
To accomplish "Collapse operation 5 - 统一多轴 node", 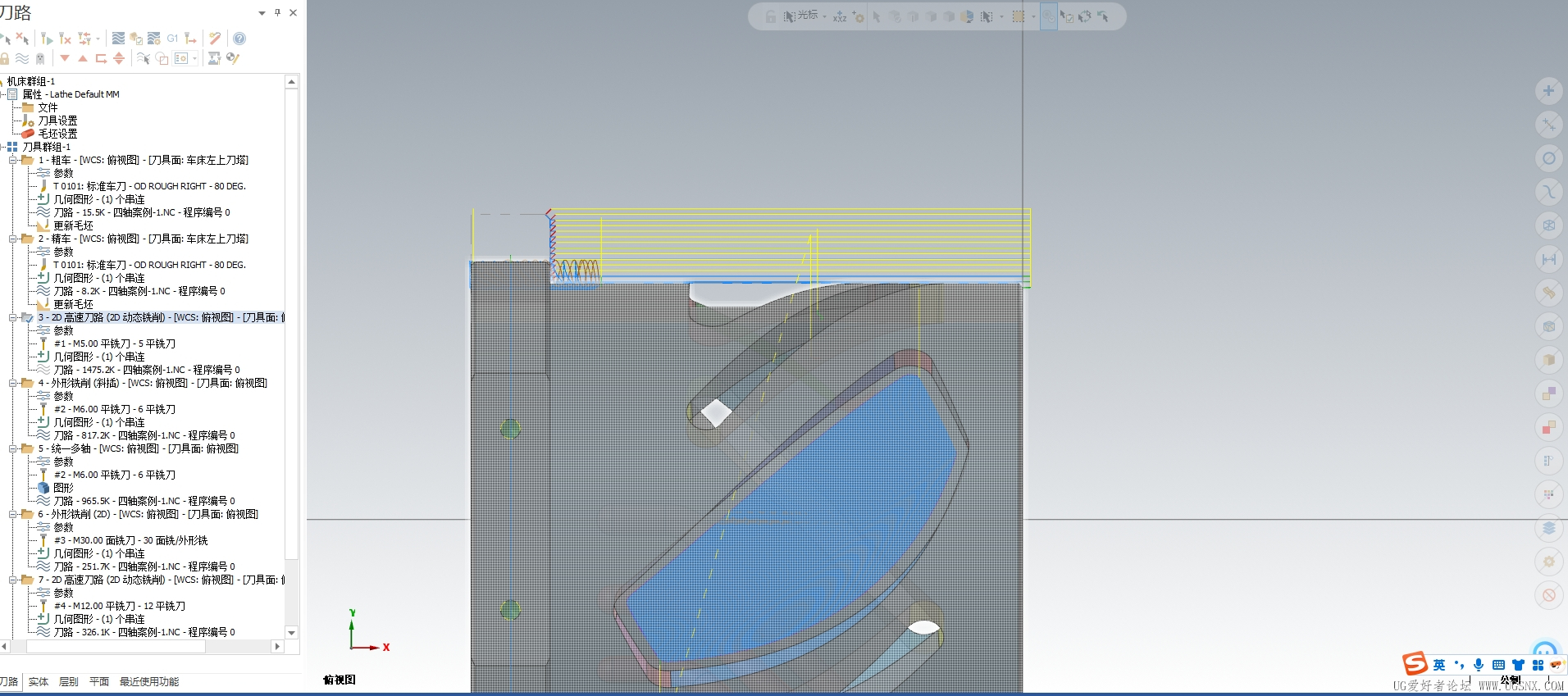I will point(12,448).
